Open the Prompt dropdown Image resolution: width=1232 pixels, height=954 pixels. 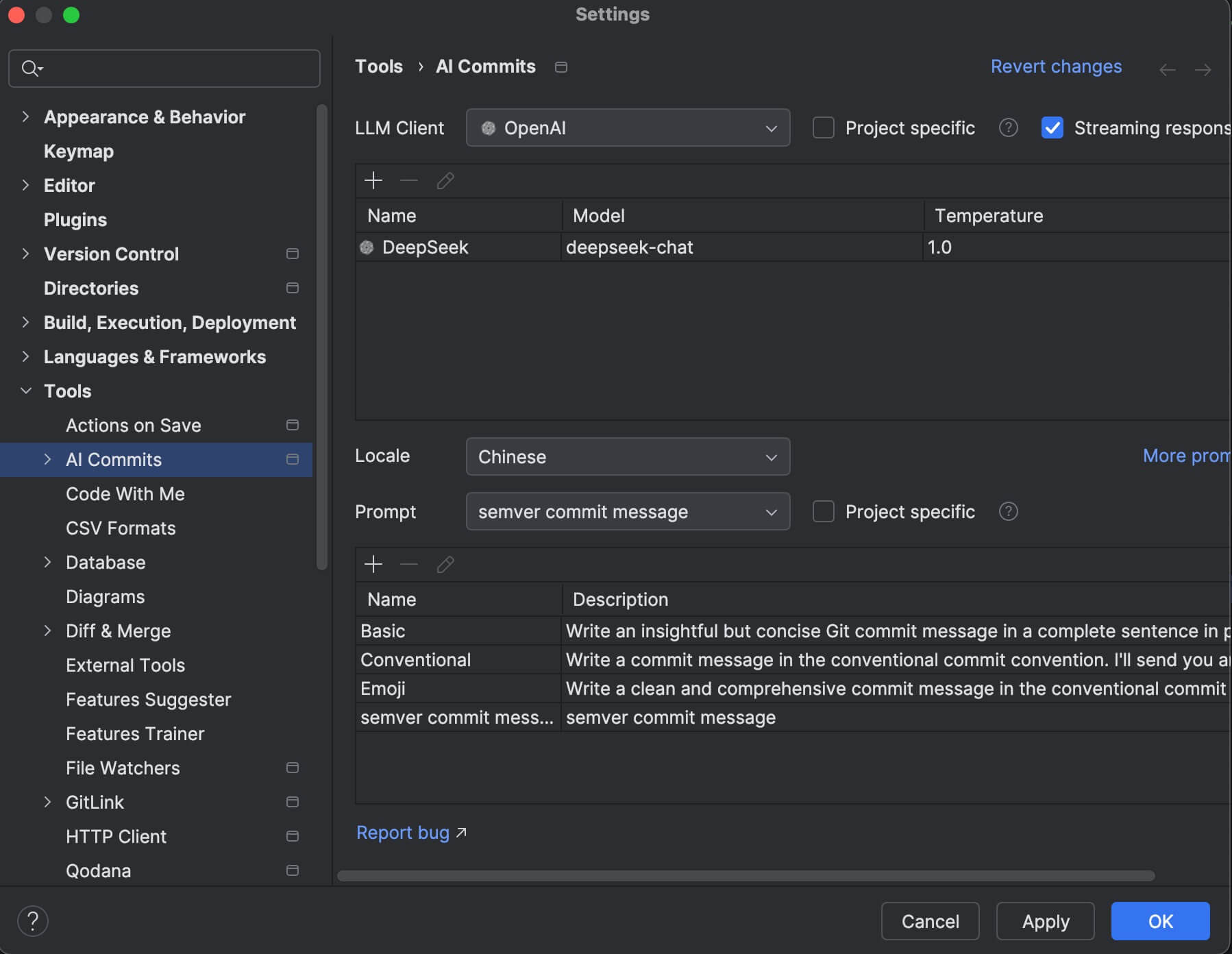point(628,511)
